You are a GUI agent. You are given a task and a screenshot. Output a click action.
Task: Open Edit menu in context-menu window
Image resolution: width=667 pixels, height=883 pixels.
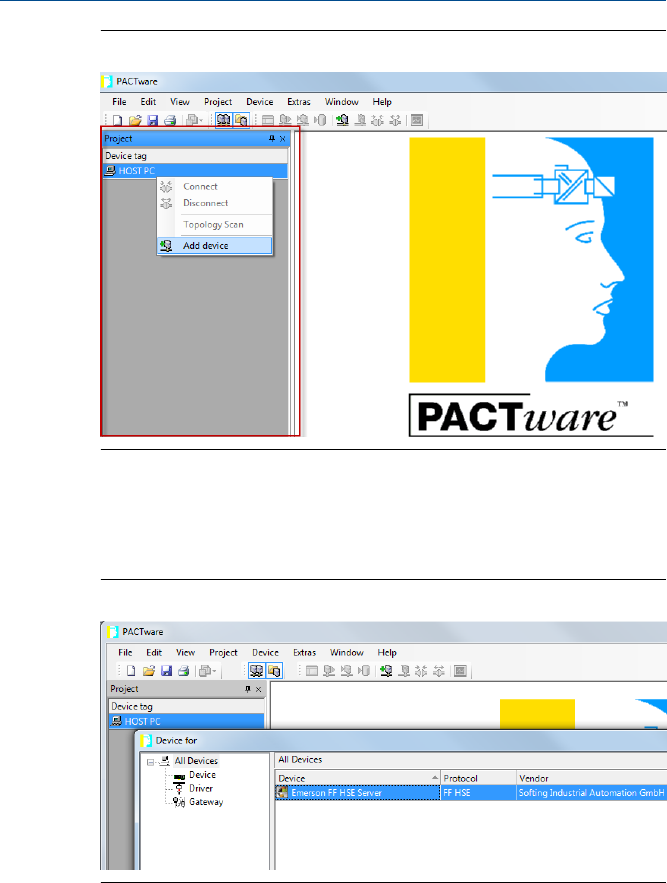tap(148, 102)
